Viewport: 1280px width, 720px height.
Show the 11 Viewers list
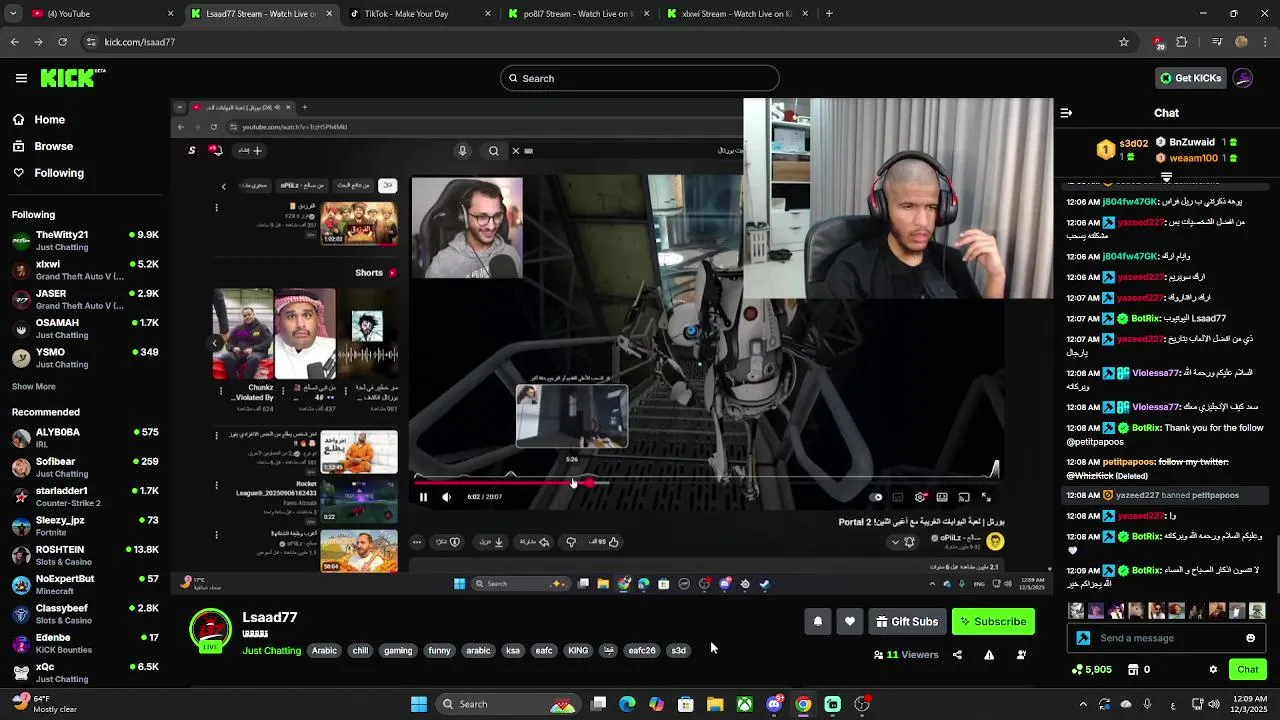click(x=906, y=655)
